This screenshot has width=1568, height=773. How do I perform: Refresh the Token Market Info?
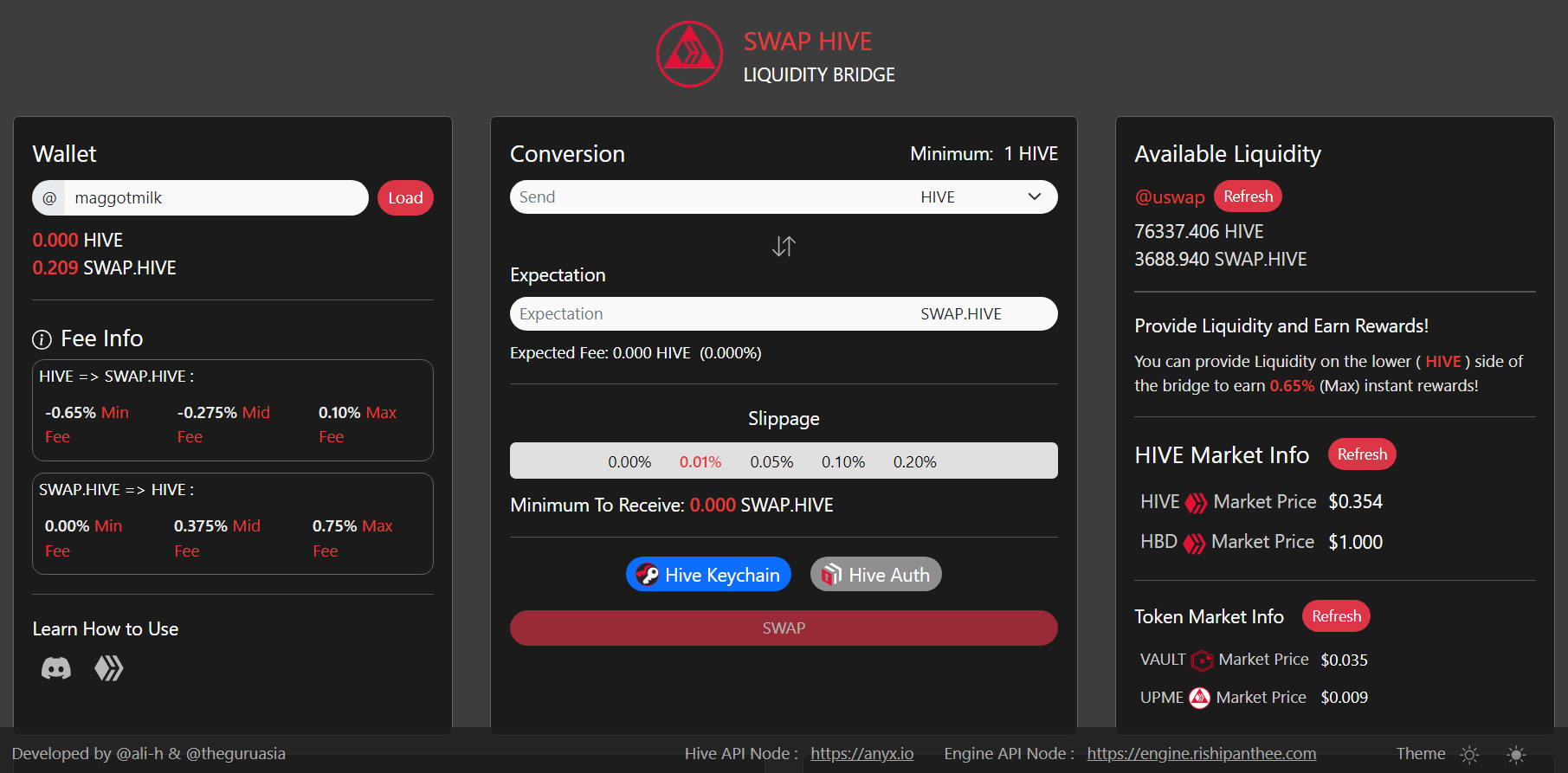[x=1336, y=616]
